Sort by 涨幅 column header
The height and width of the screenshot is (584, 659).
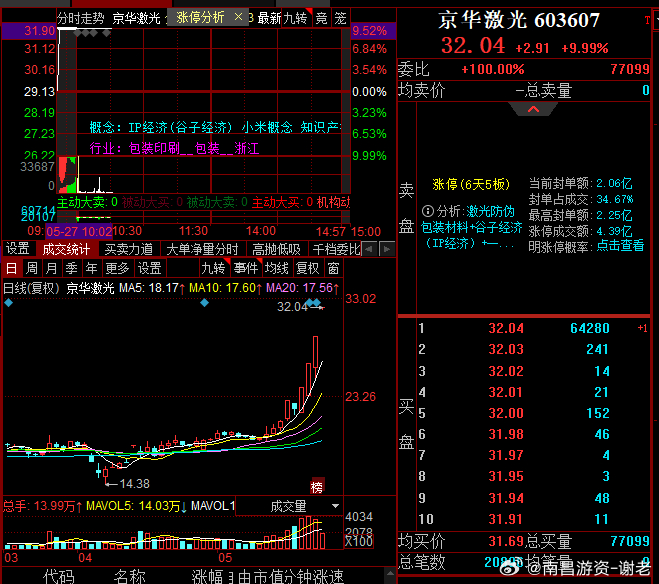point(207,576)
